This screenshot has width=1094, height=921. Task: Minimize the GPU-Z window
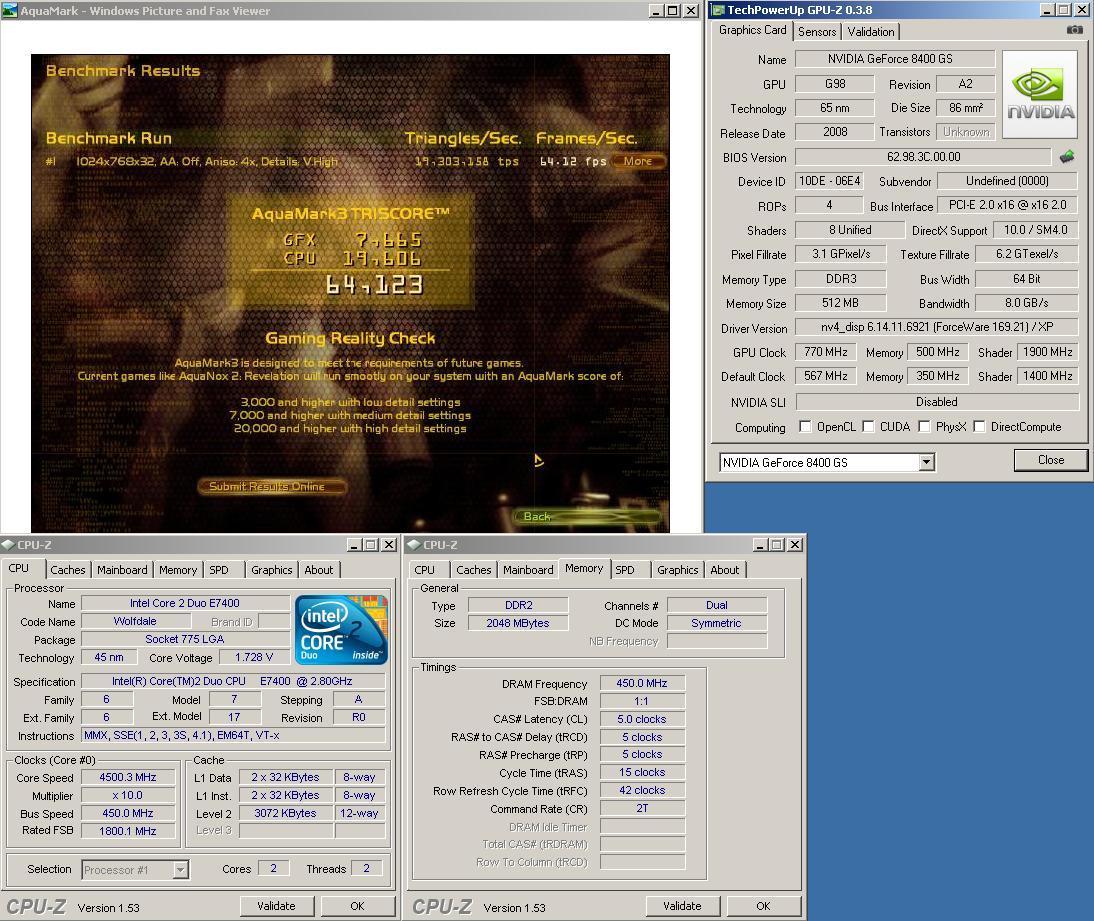pyautogui.click(x=1048, y=10)
